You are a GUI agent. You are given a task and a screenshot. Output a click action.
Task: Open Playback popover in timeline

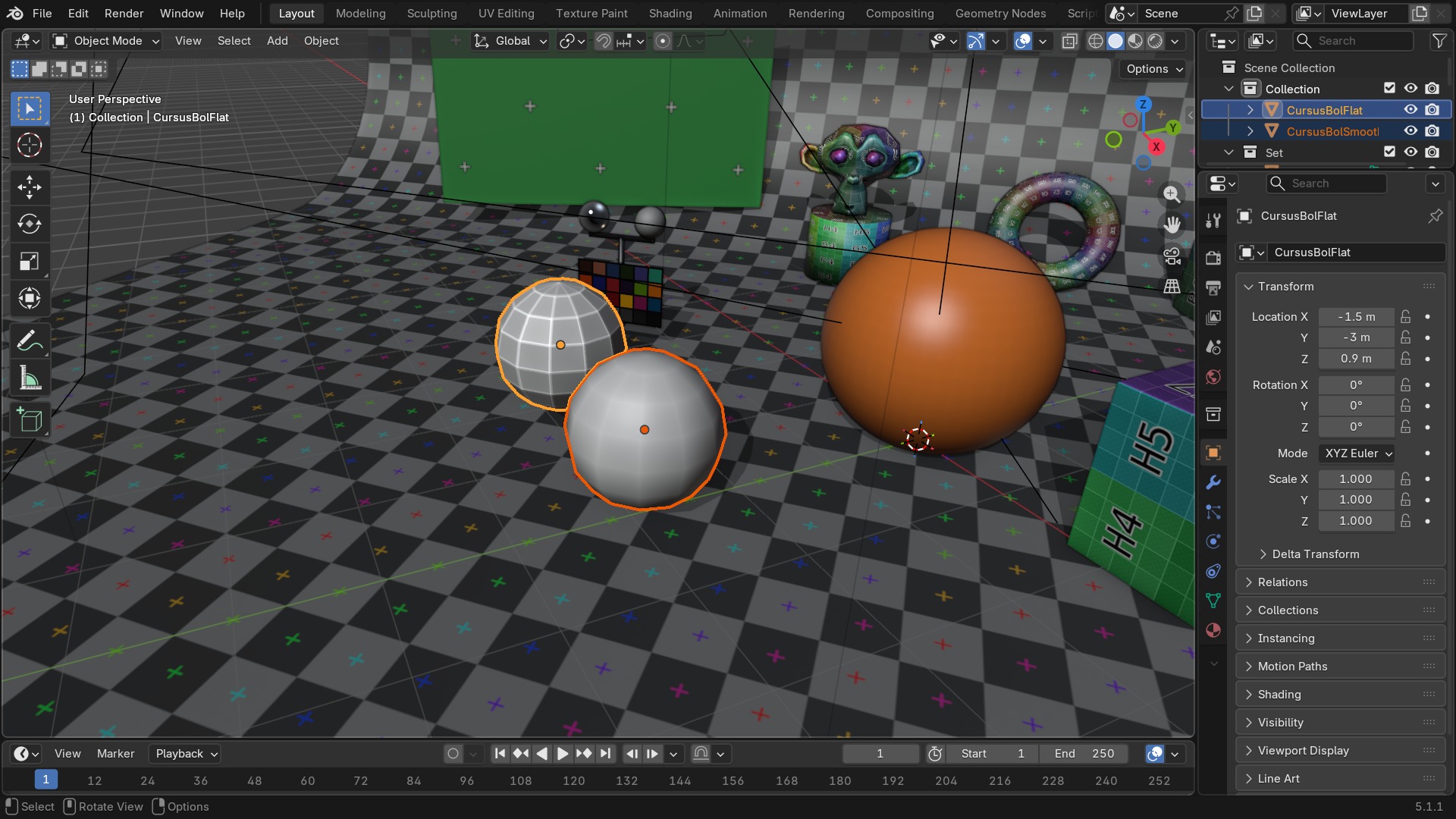point(186,754)
